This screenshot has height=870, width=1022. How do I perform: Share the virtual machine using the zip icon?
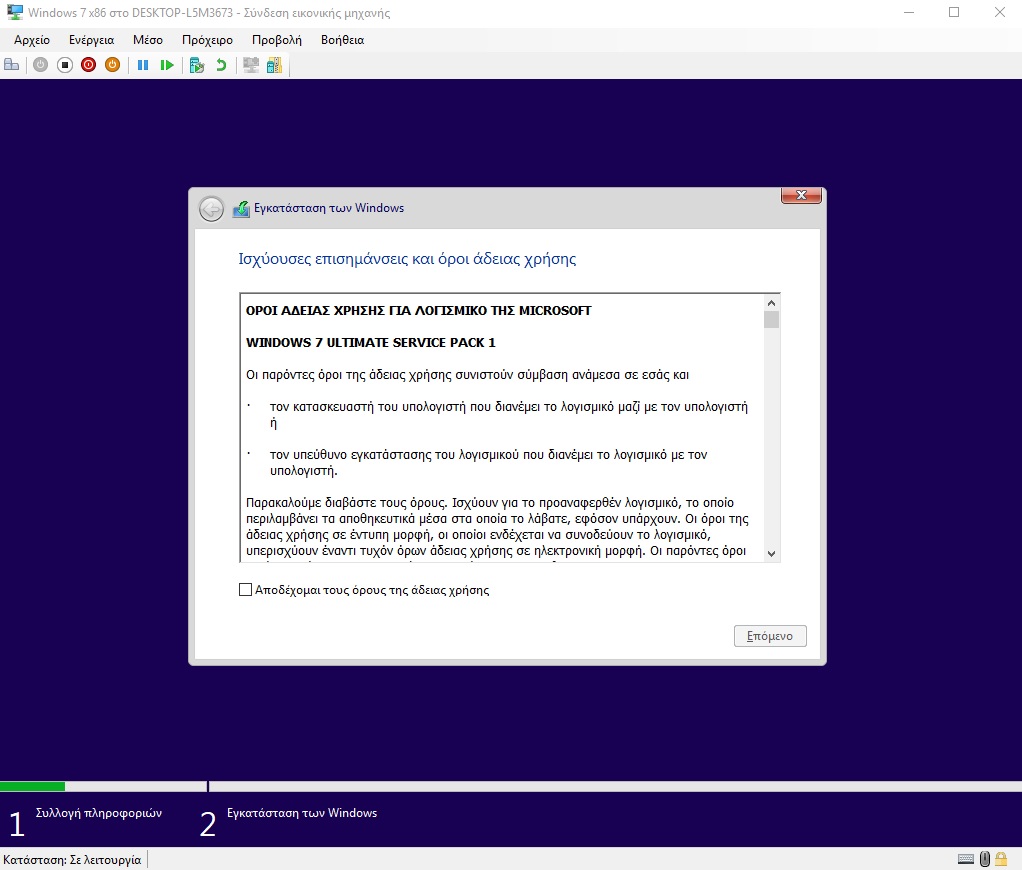(x=274, y=65)
